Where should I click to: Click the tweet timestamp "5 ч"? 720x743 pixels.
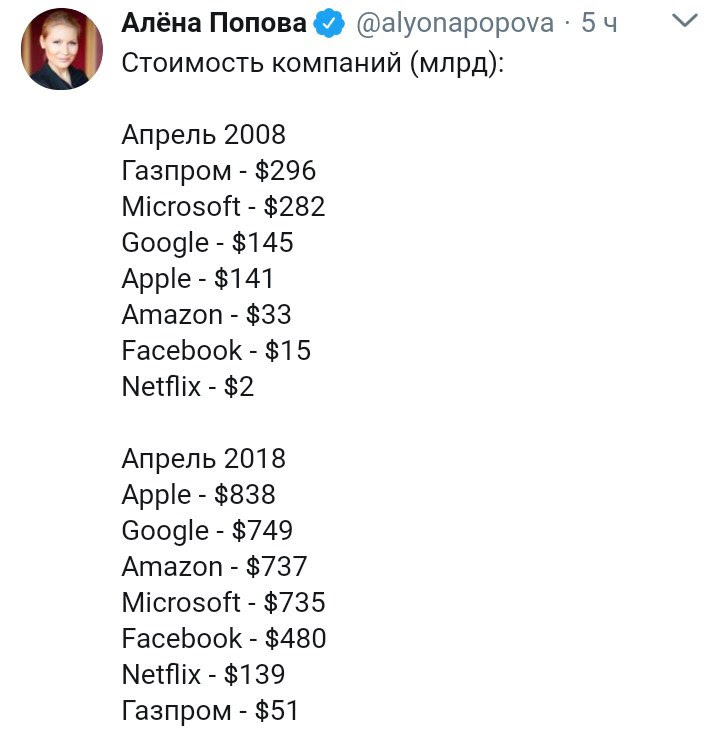(599, 23)
